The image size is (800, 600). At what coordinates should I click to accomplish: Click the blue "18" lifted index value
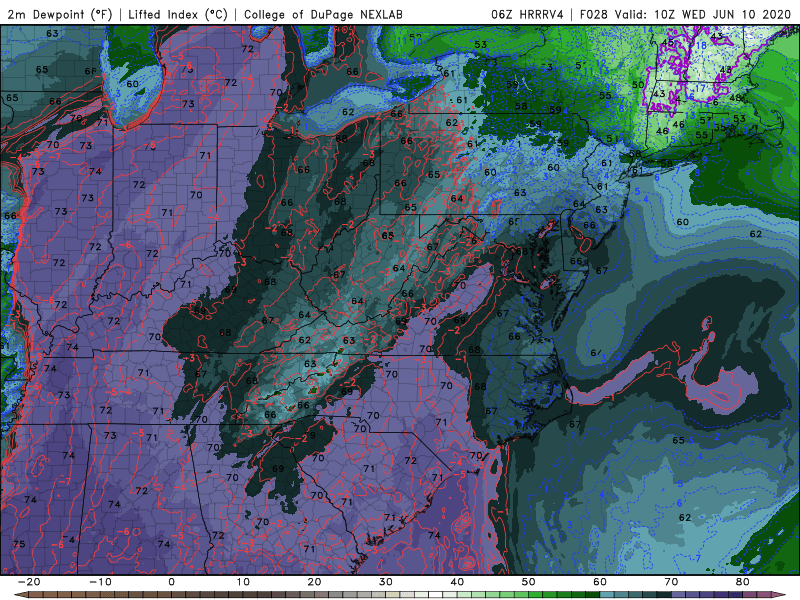click(701, 45)
